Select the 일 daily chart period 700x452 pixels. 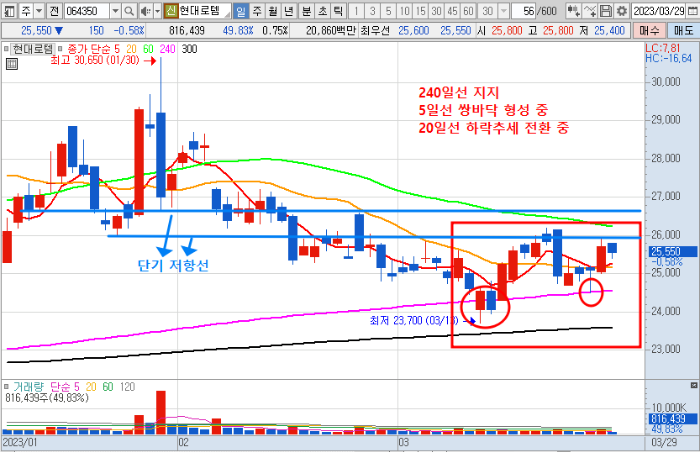(x=241, y=11)
